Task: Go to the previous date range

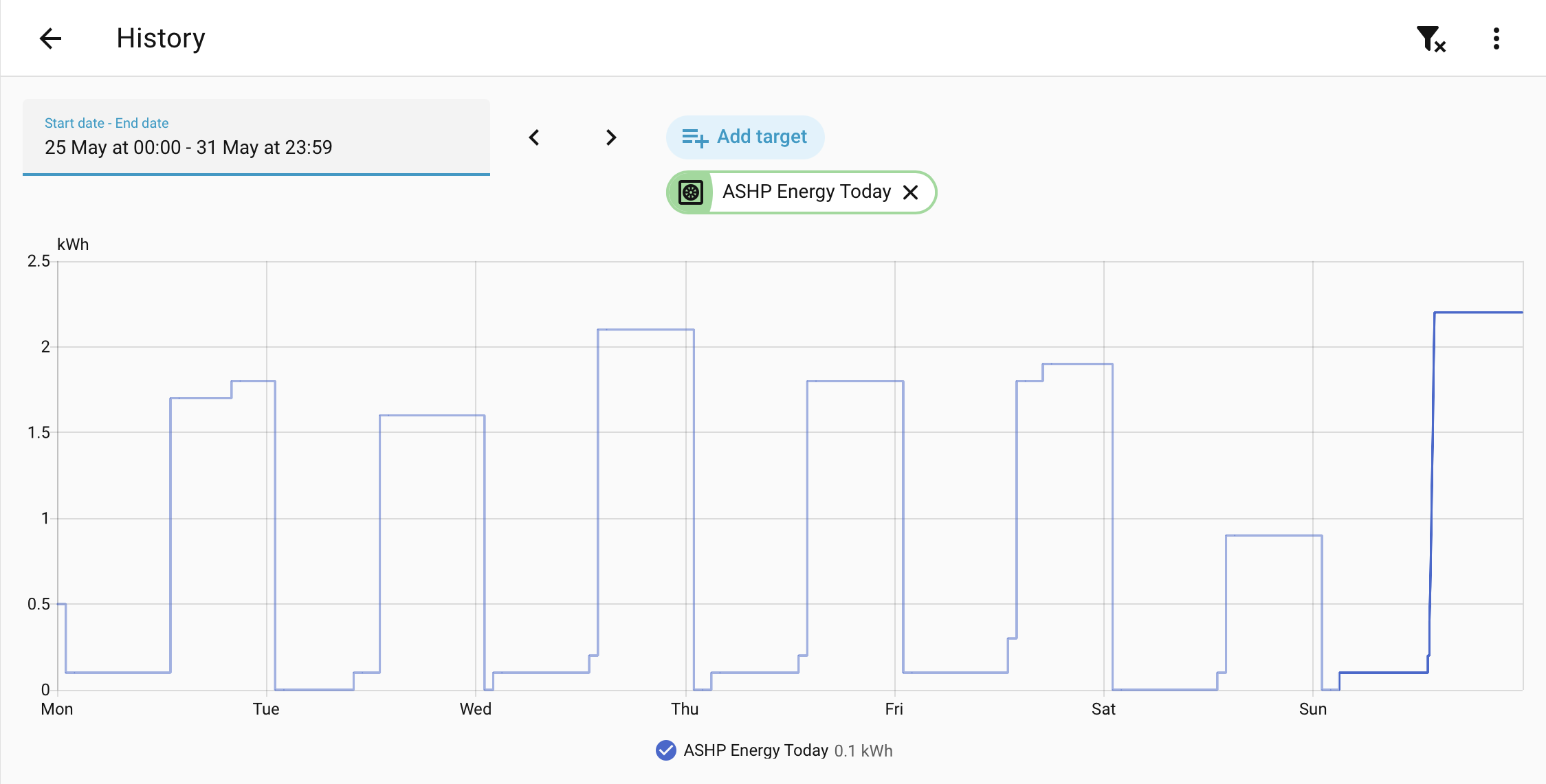Action: 534,137
